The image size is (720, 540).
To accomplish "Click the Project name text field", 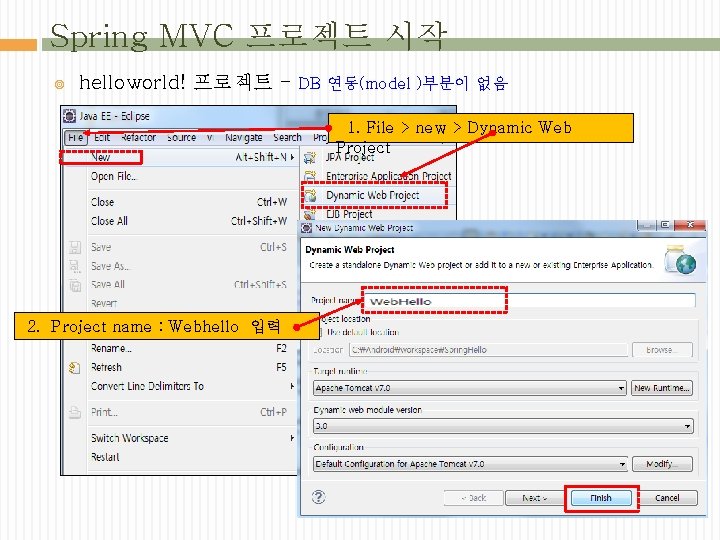I will coord(529,301).
